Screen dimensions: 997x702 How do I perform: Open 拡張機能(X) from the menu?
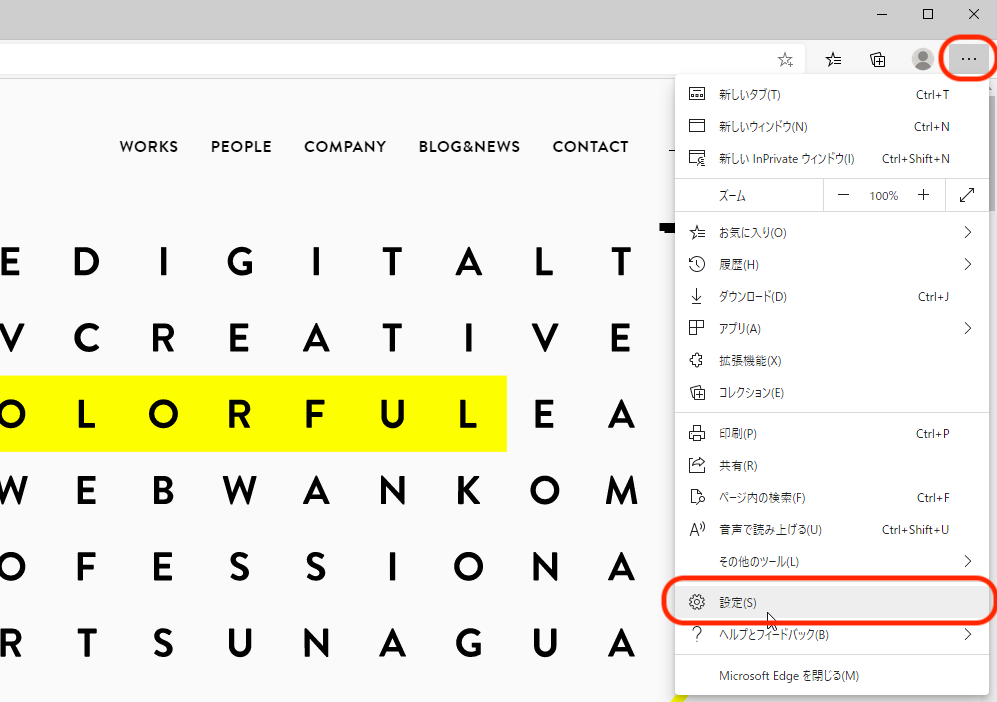pyautogui.click(x=750, y=361)
